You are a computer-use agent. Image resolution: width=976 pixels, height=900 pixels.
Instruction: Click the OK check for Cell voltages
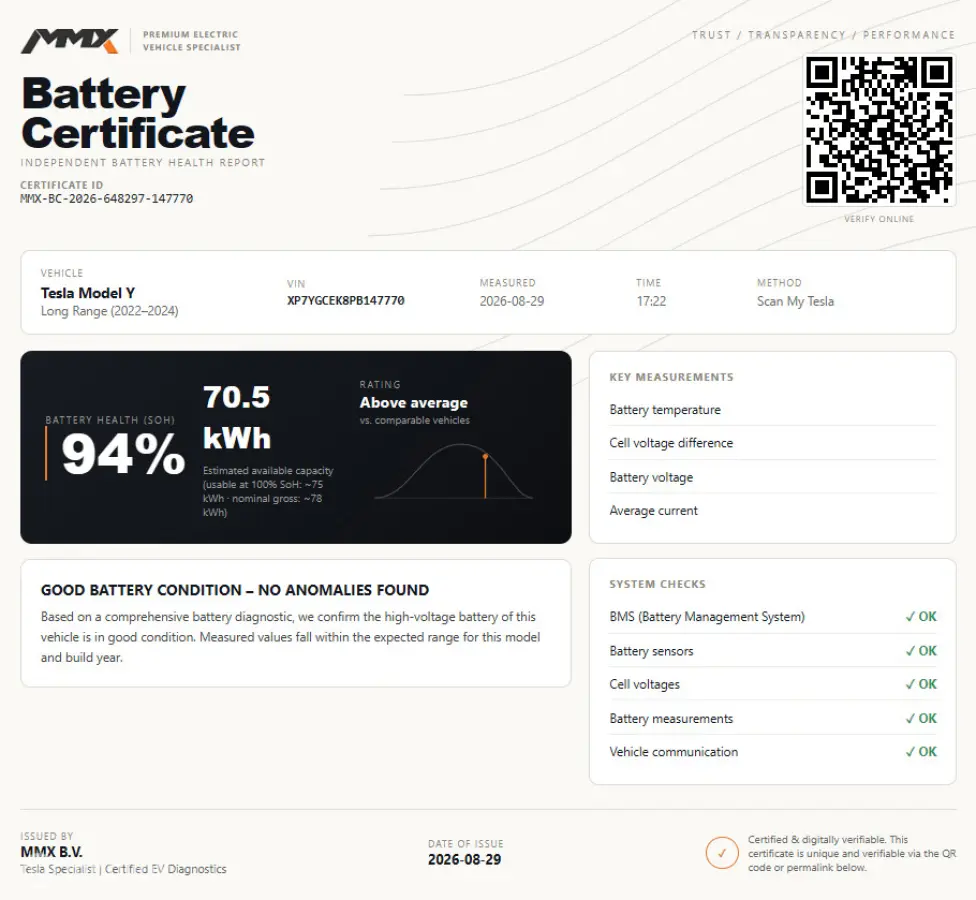click(x=921, y=684)
